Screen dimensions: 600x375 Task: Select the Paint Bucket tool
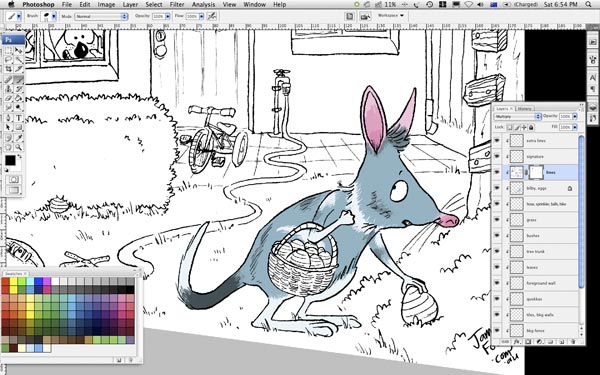(18, 98)
